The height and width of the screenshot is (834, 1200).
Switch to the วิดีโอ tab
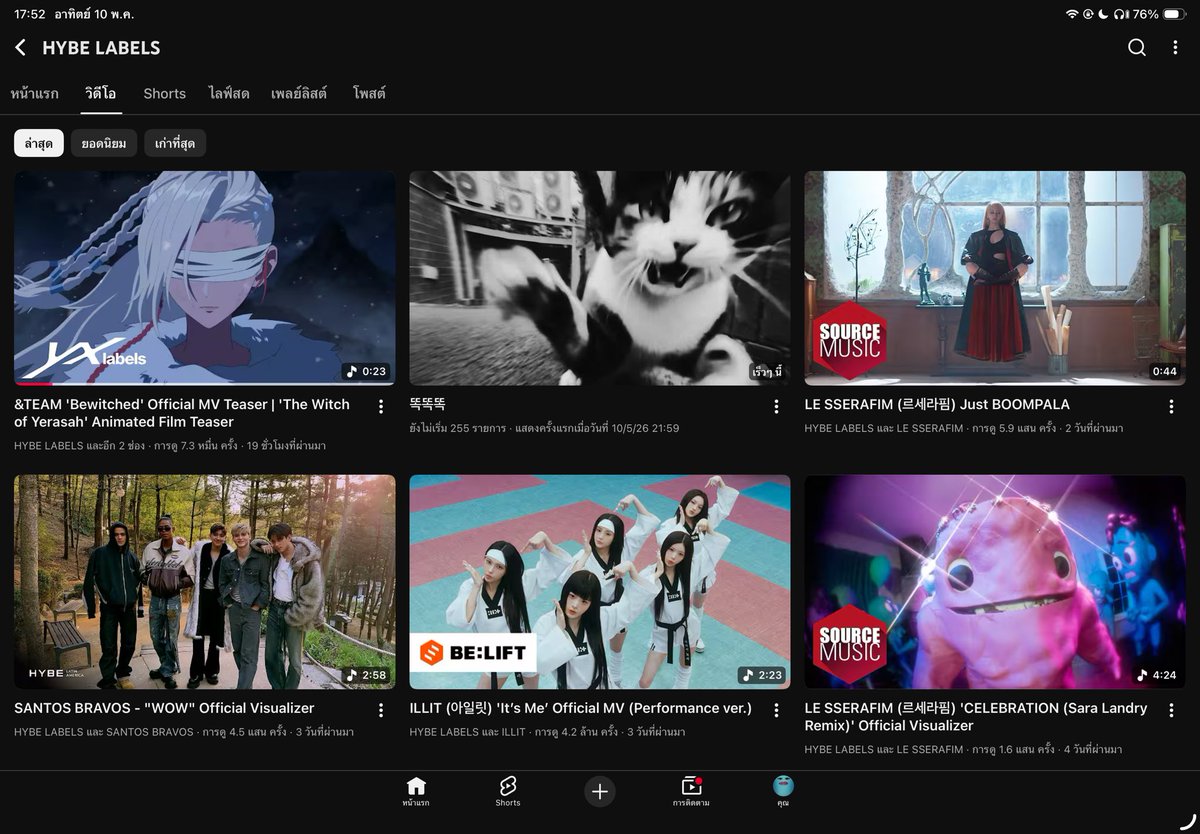[100, 93]
